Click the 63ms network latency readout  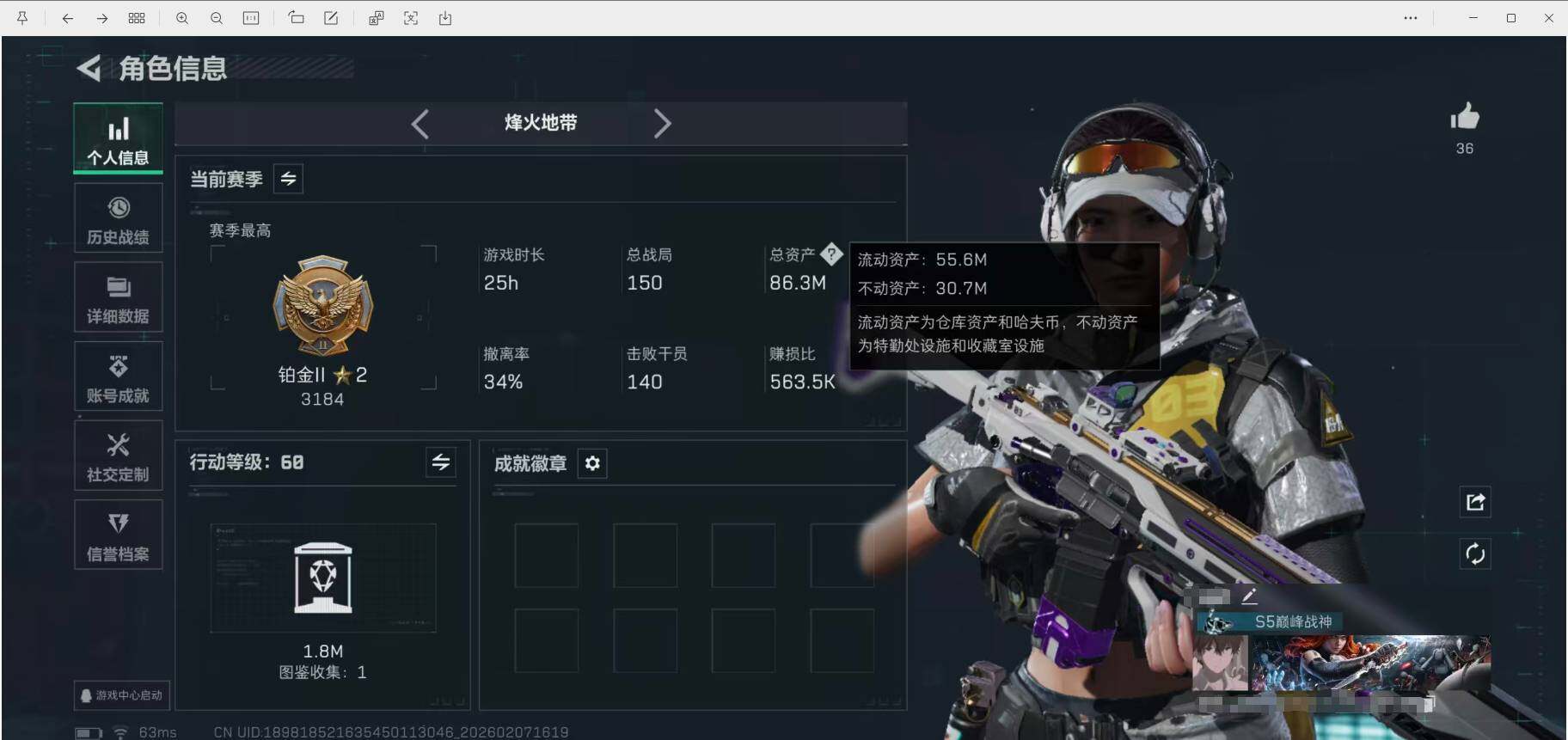click(x=157, y=732)
